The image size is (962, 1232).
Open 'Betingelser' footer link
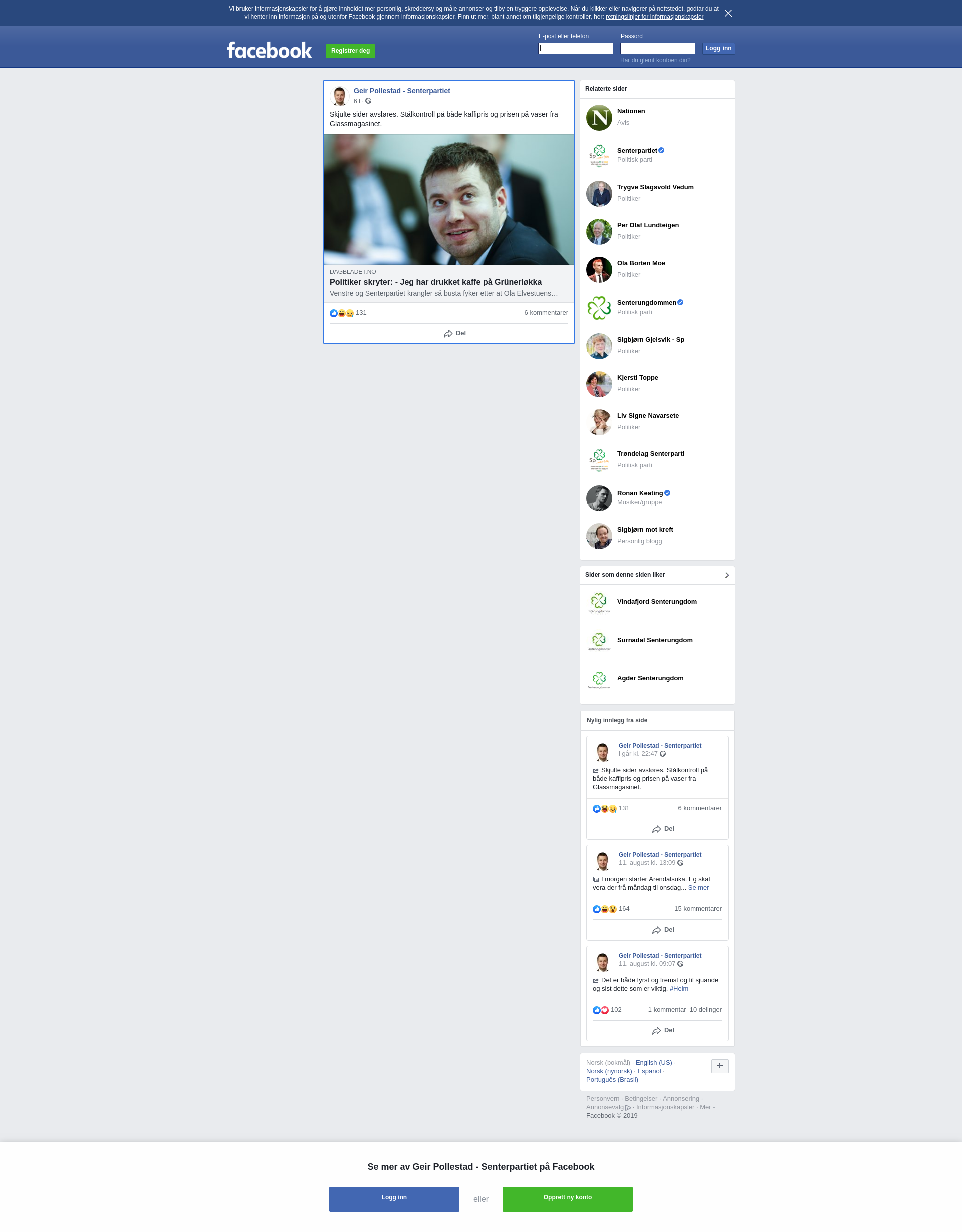pyautogui.click(x=641, y=1099)
